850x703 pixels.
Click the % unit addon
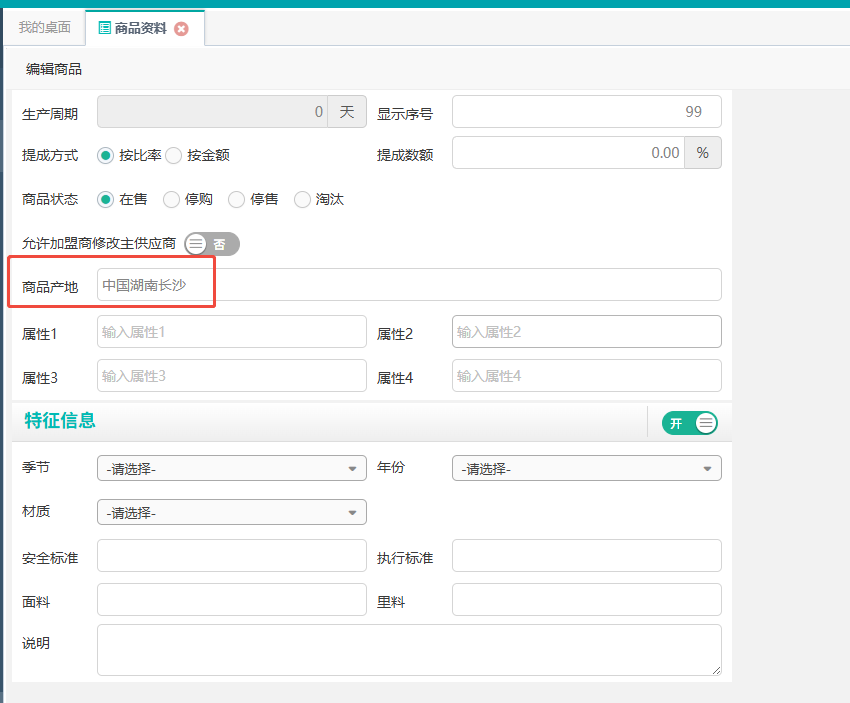coord(703,153)
